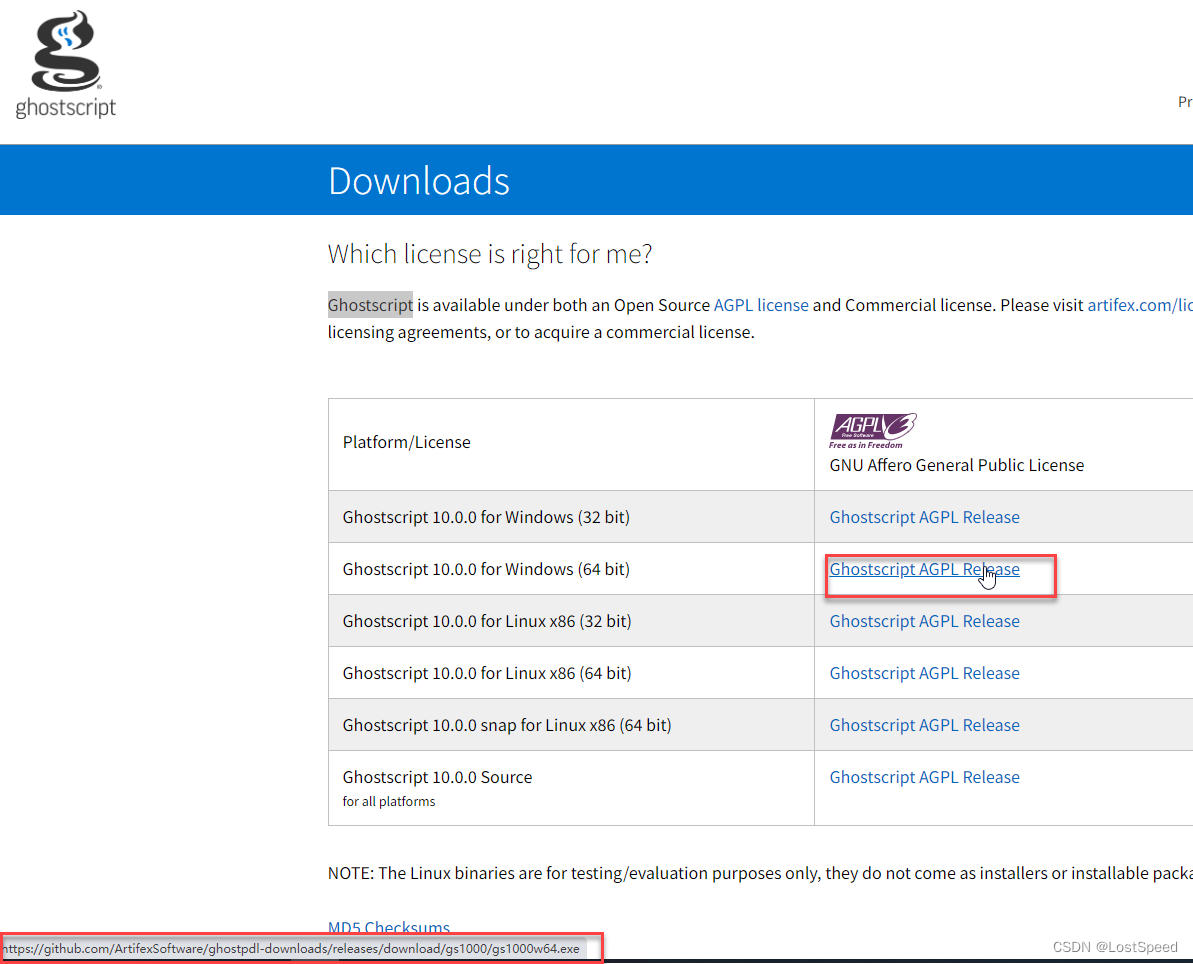Click the GNU Affero General Public License text

tap(956, 465)
